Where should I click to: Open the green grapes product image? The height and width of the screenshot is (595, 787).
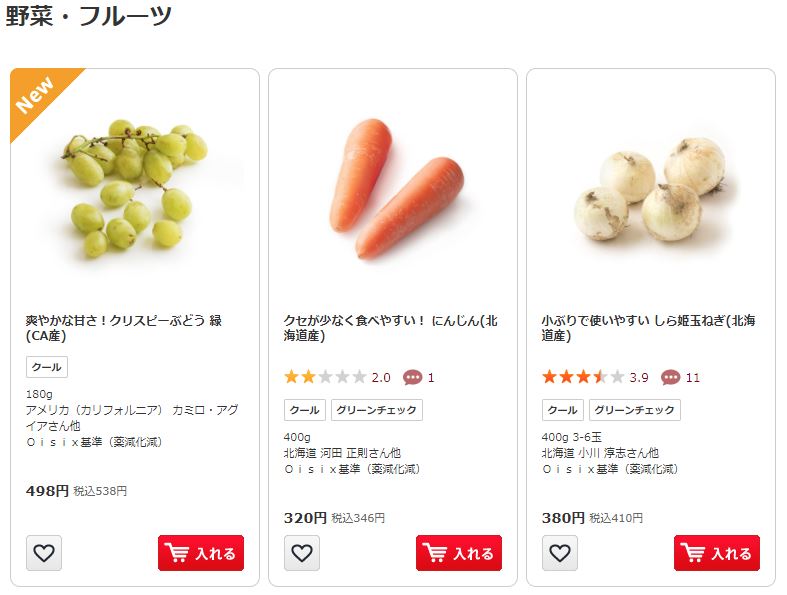click(135, 188)
